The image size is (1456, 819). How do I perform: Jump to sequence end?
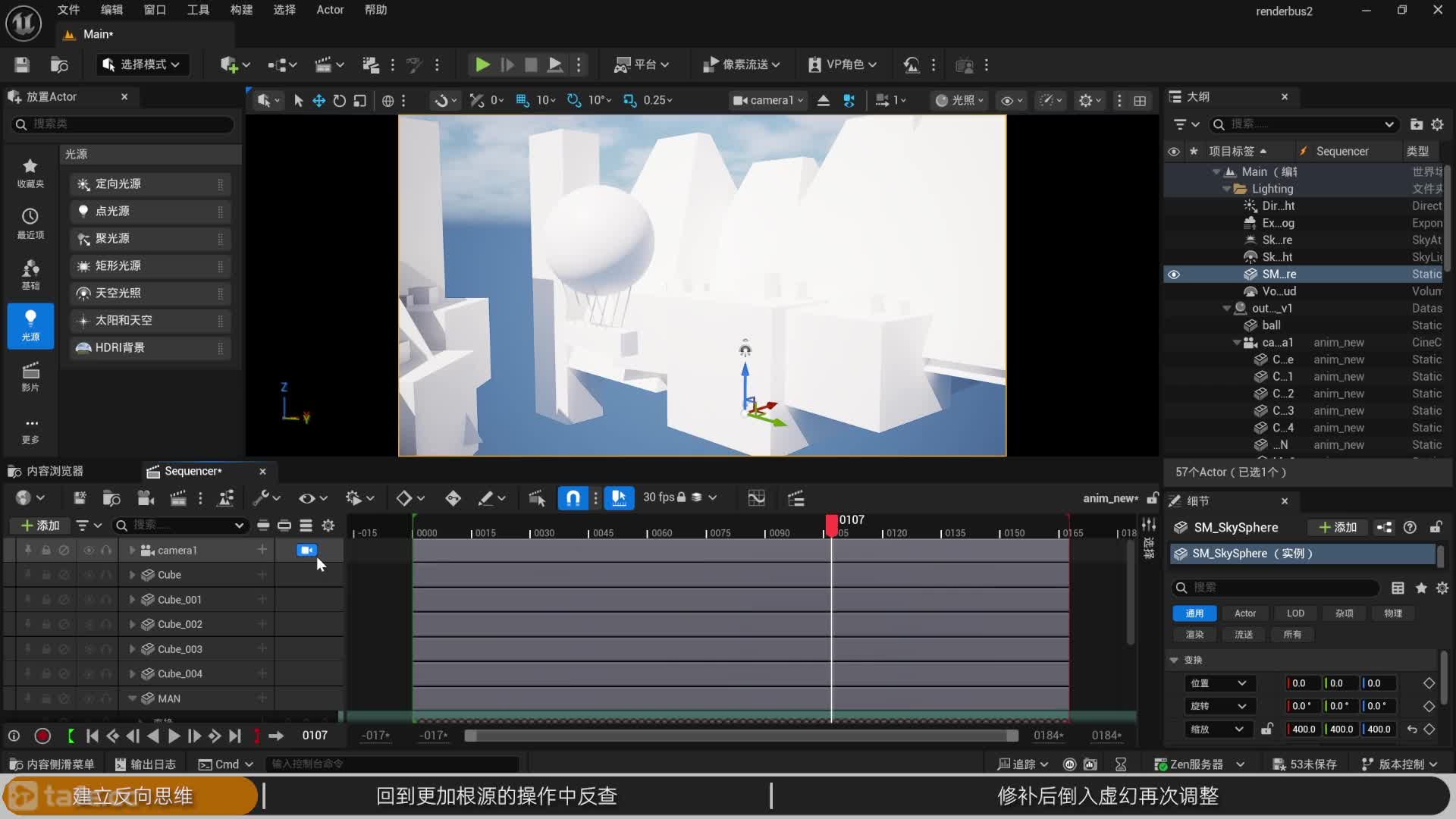tap(235, 736)
